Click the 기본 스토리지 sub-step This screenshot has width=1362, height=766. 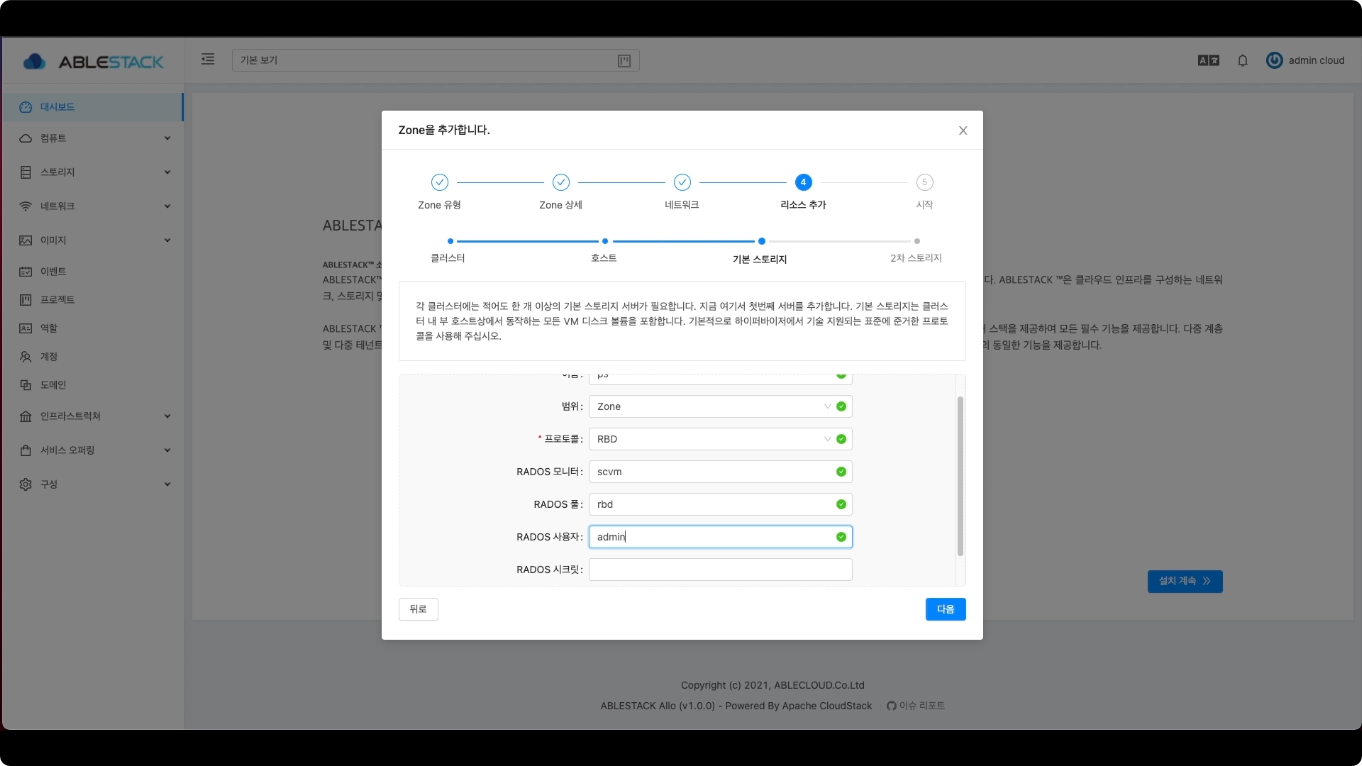coord(760,251)
